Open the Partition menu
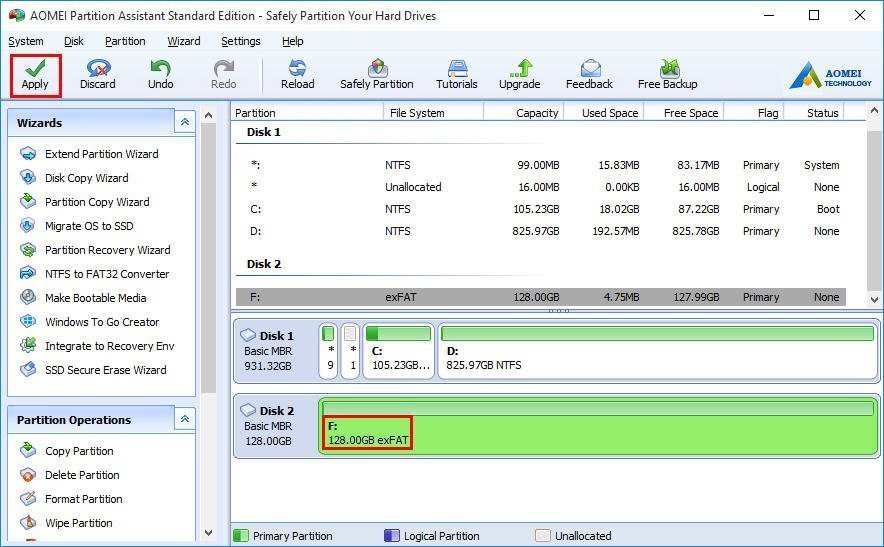 125,41
